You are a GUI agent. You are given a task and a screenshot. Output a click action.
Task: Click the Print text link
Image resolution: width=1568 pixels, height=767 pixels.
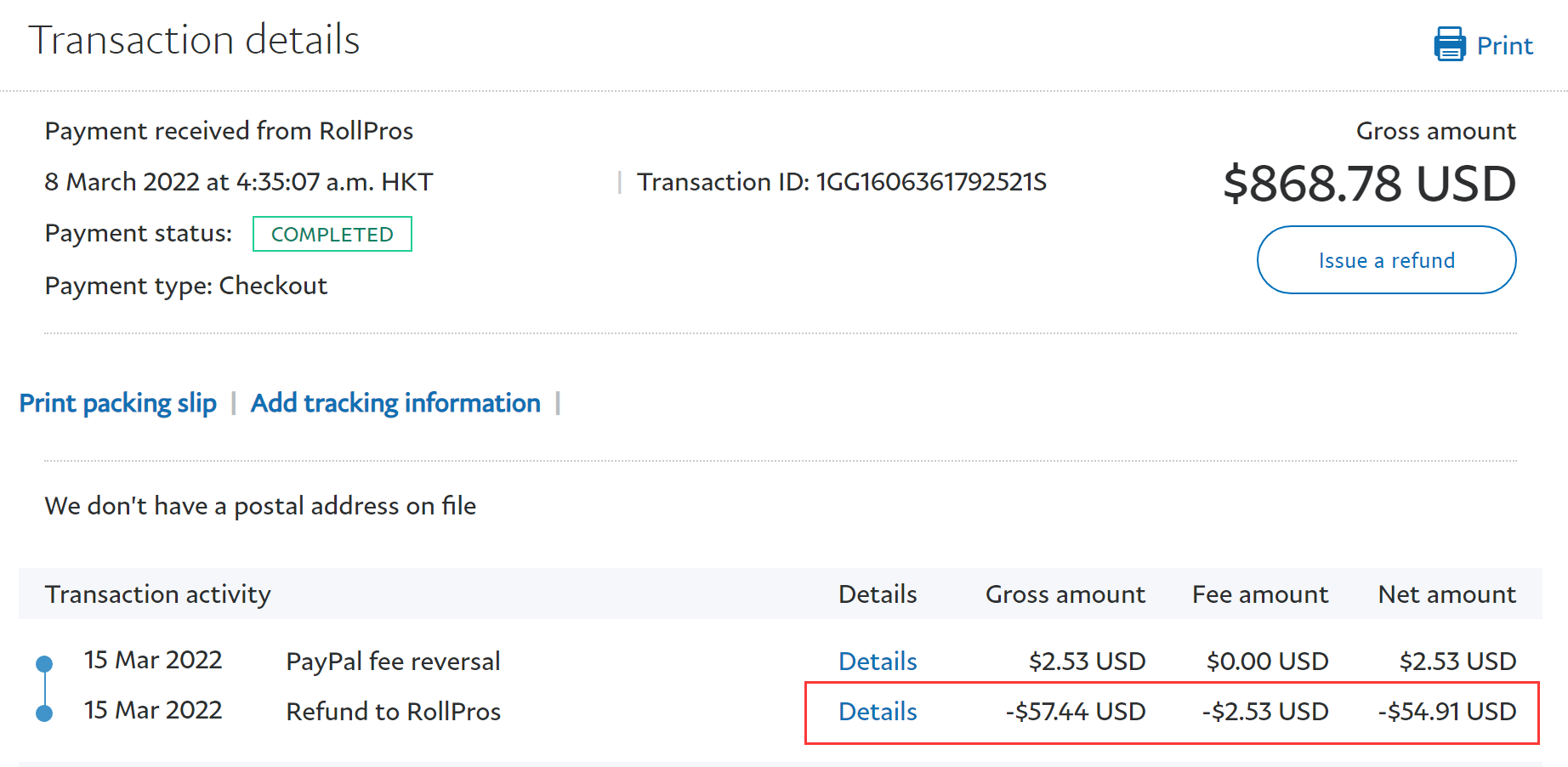point(1504,46)
